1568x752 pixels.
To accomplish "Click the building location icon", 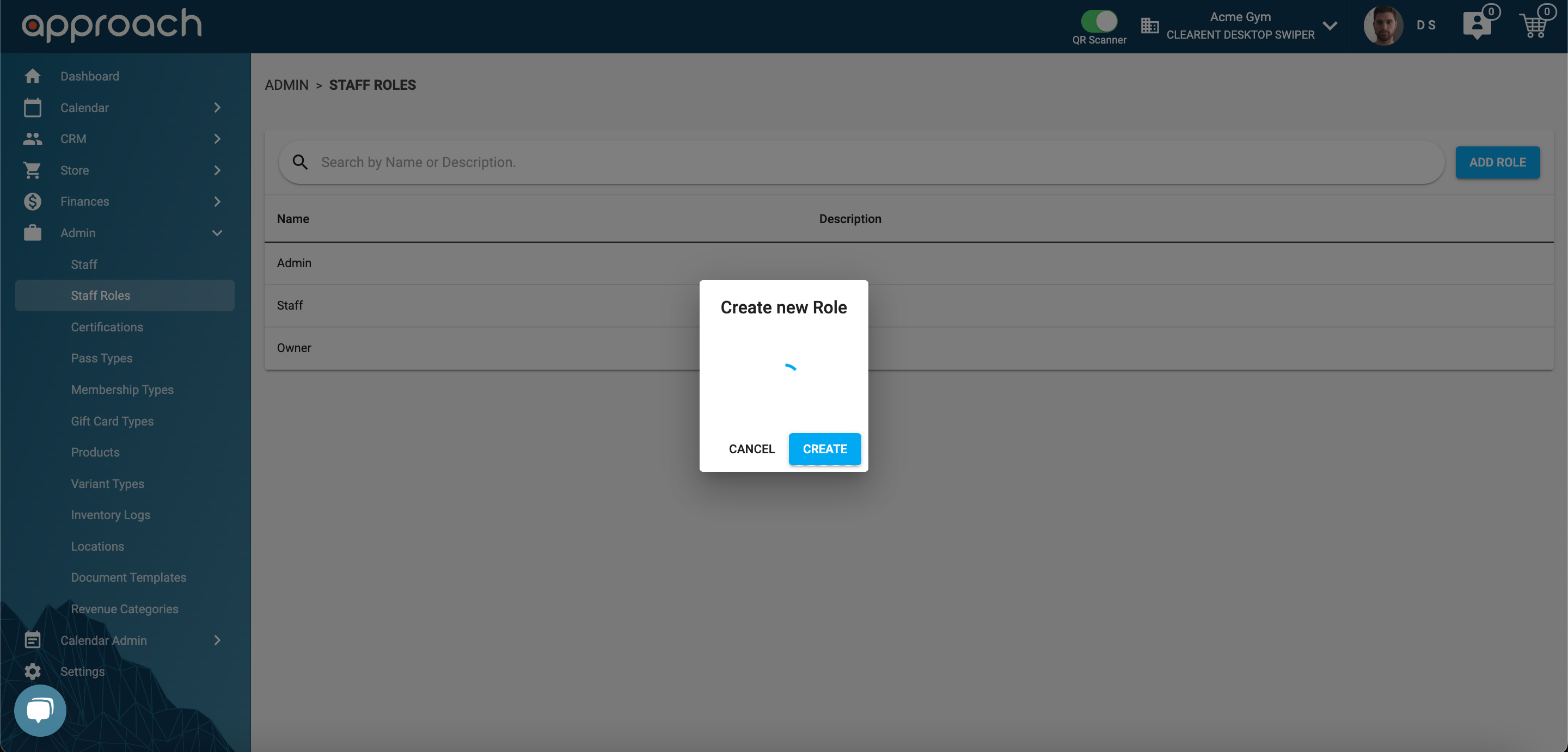I will (x=1149, y=26).
